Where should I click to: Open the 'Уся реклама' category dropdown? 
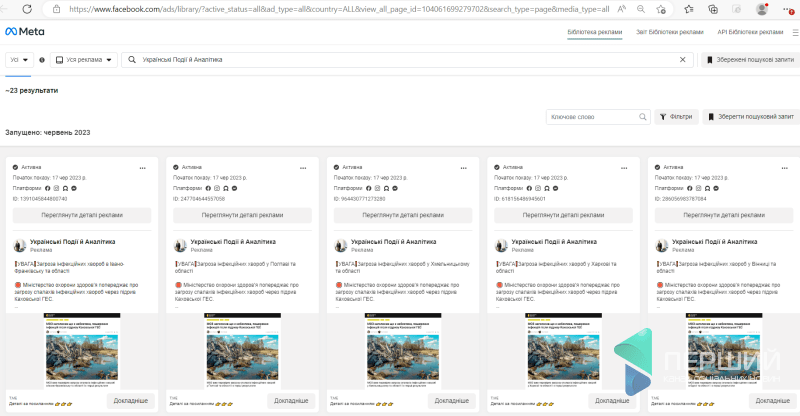(82, 60)
